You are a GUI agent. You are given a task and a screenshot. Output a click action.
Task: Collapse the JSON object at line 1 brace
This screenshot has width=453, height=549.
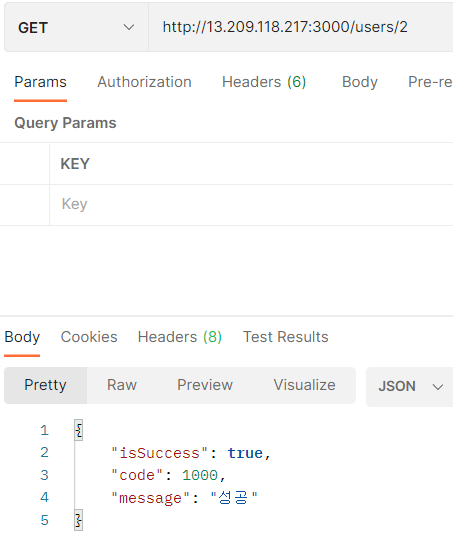79,430
